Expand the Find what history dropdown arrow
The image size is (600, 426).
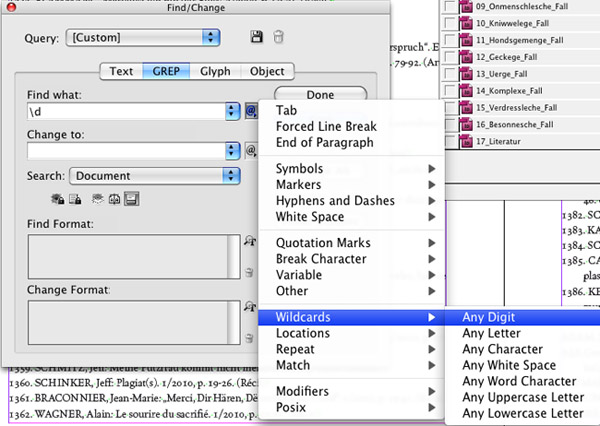point(232,111)
